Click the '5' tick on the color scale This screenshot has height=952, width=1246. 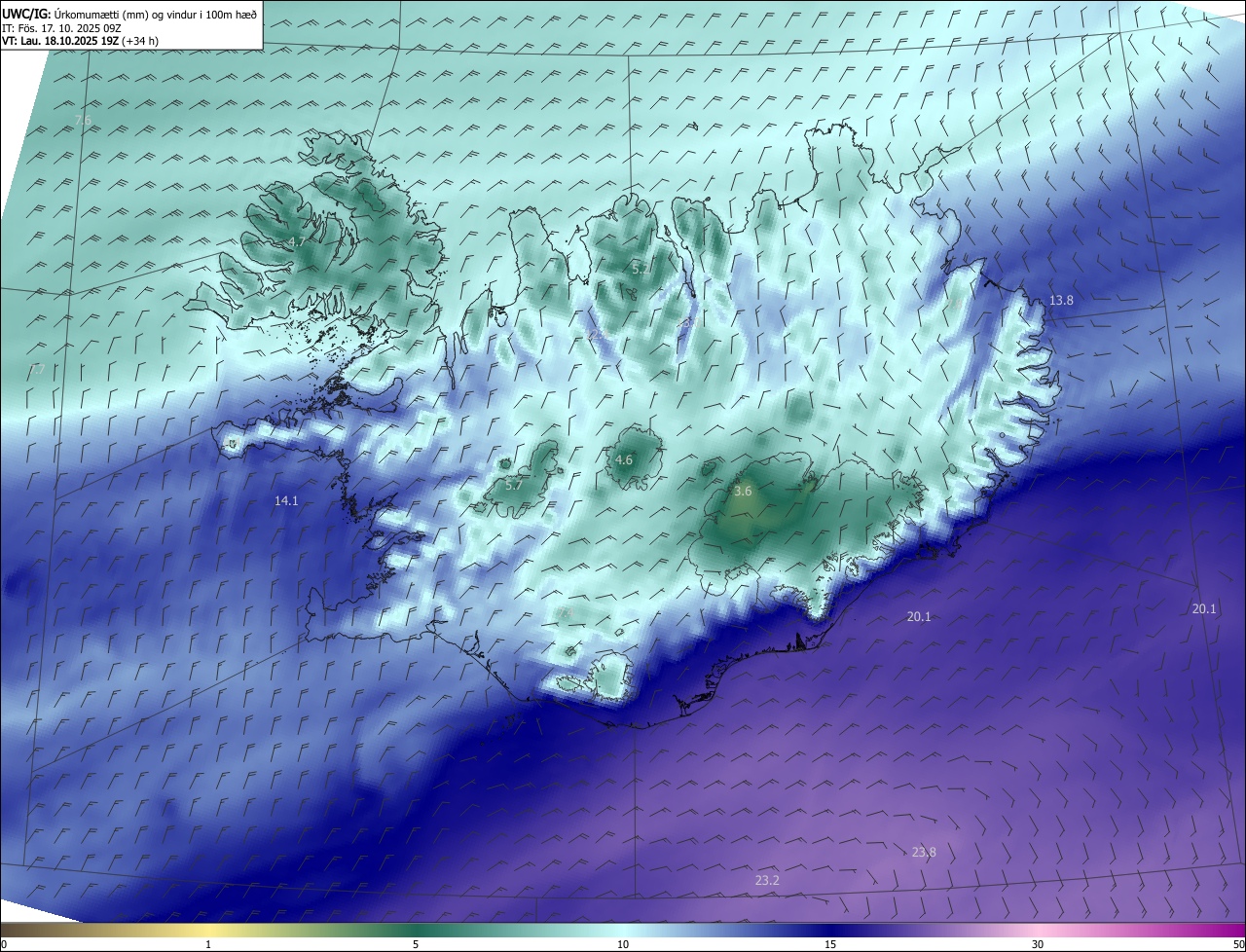pos(416,944)
